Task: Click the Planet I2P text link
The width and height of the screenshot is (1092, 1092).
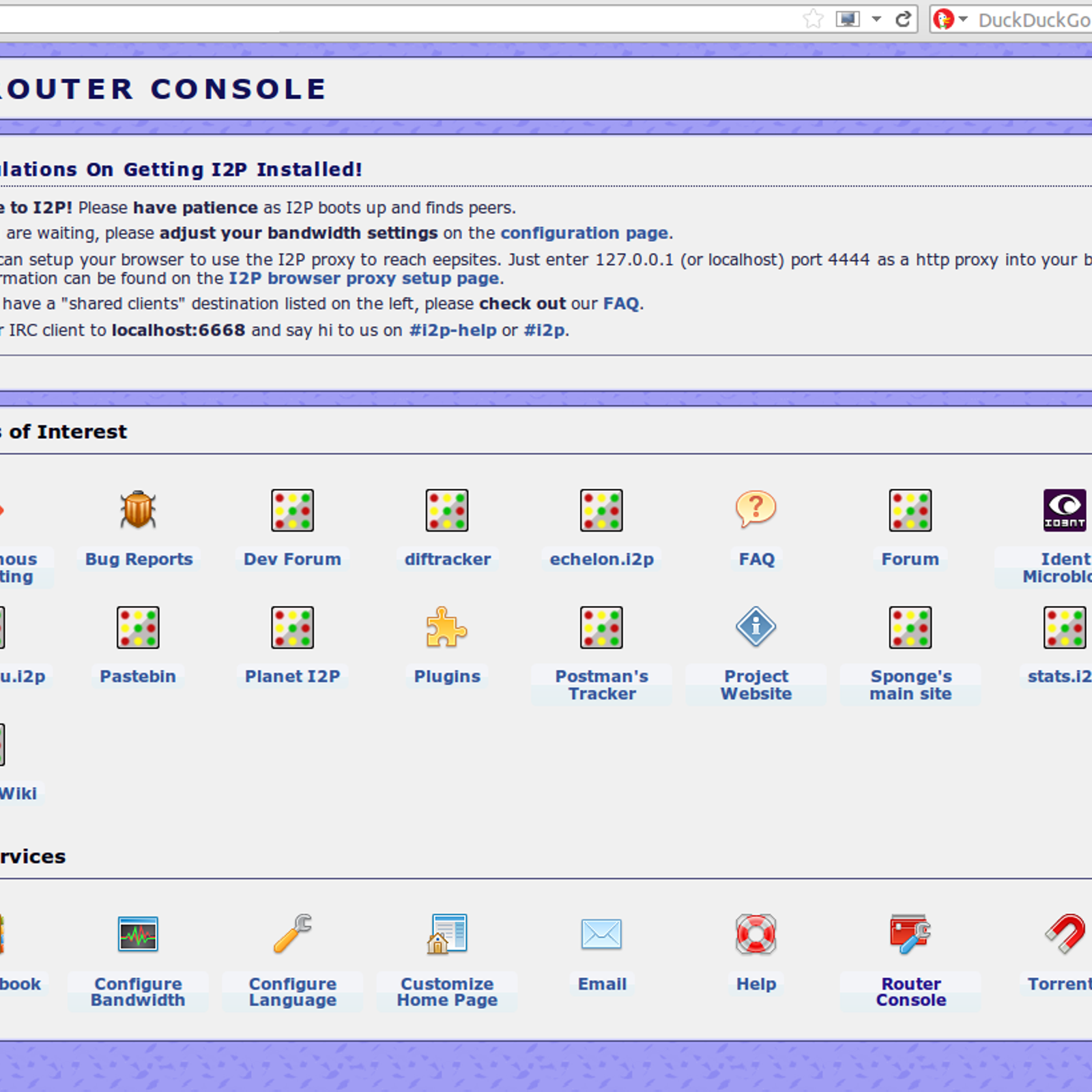Action: [292, 676]
